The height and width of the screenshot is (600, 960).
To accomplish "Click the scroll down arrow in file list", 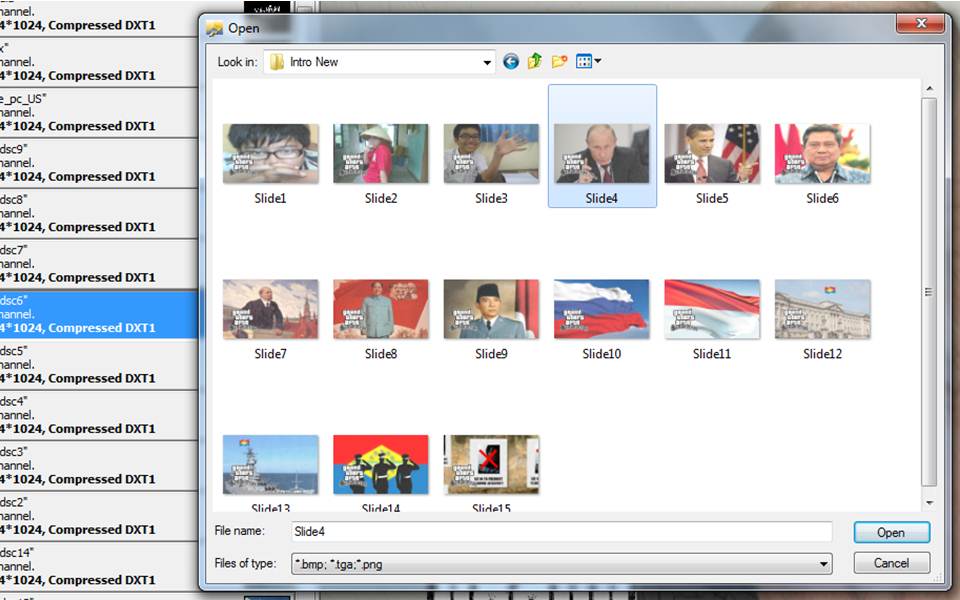I will (929, 503).
